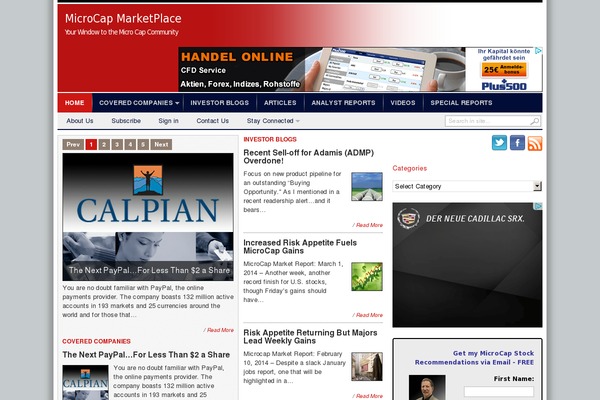Viewport: 600px width, 400px height.
Task: Open the Twitter icon link
Action: click(499, 143)
